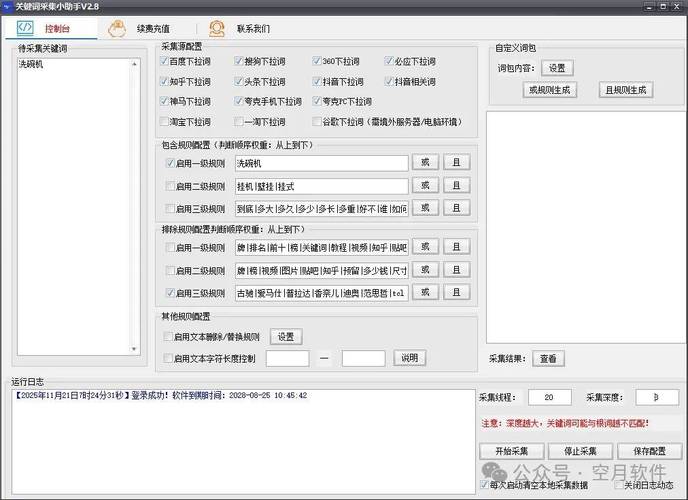
Task: Toggle 抖音相关词 checkbox
Action: pyautogui.click(x=388, y=81)
